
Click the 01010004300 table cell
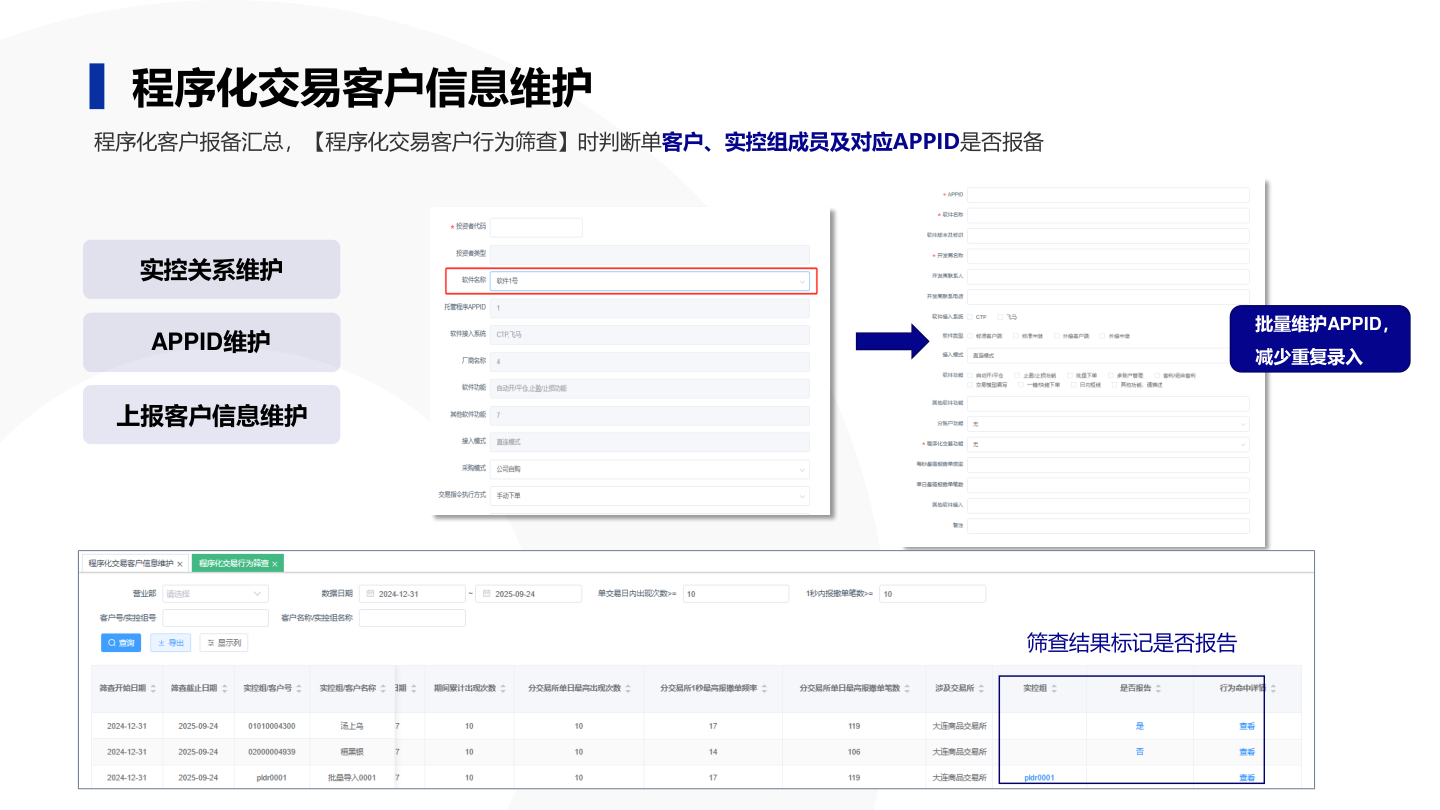point(272,726)
